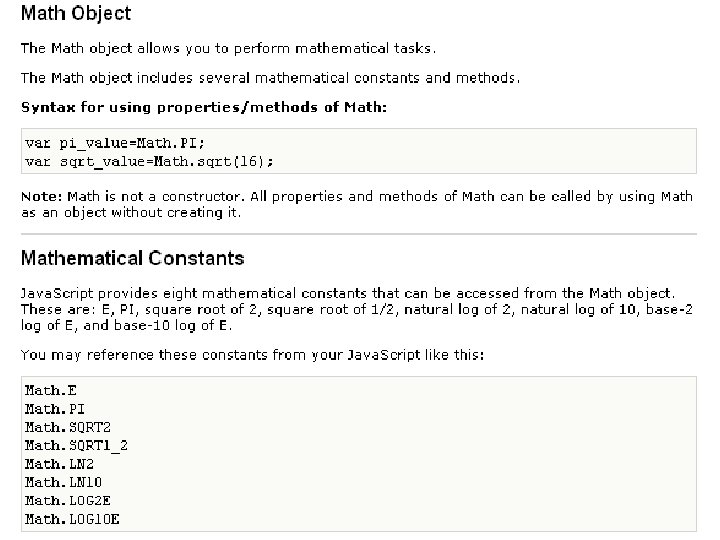Screen dimensions: 720x540
Task: Click the 'as an object without creating it' text
Action: [x=131, y=212]
